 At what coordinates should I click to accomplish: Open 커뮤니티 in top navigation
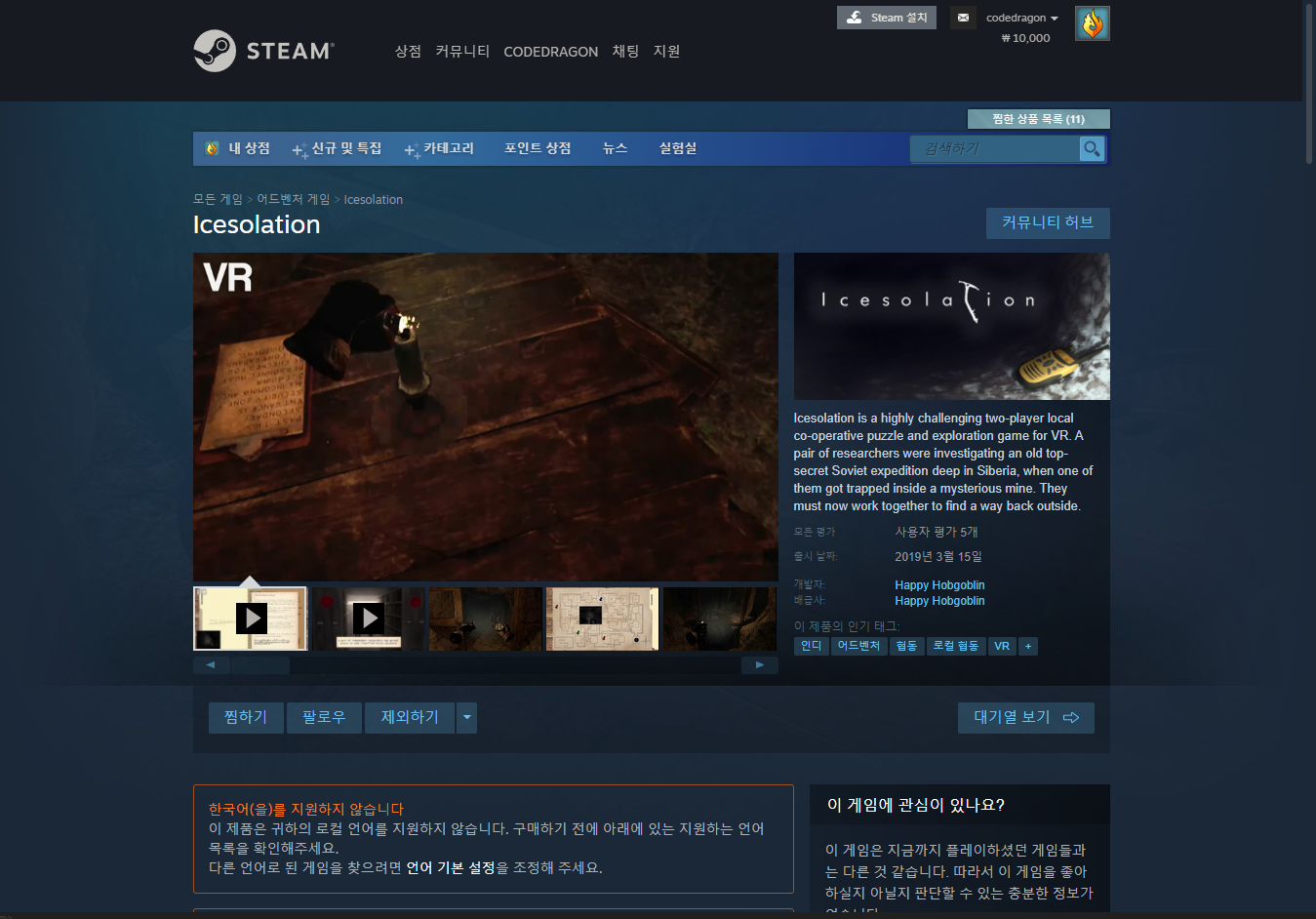[x=462, y=51]
